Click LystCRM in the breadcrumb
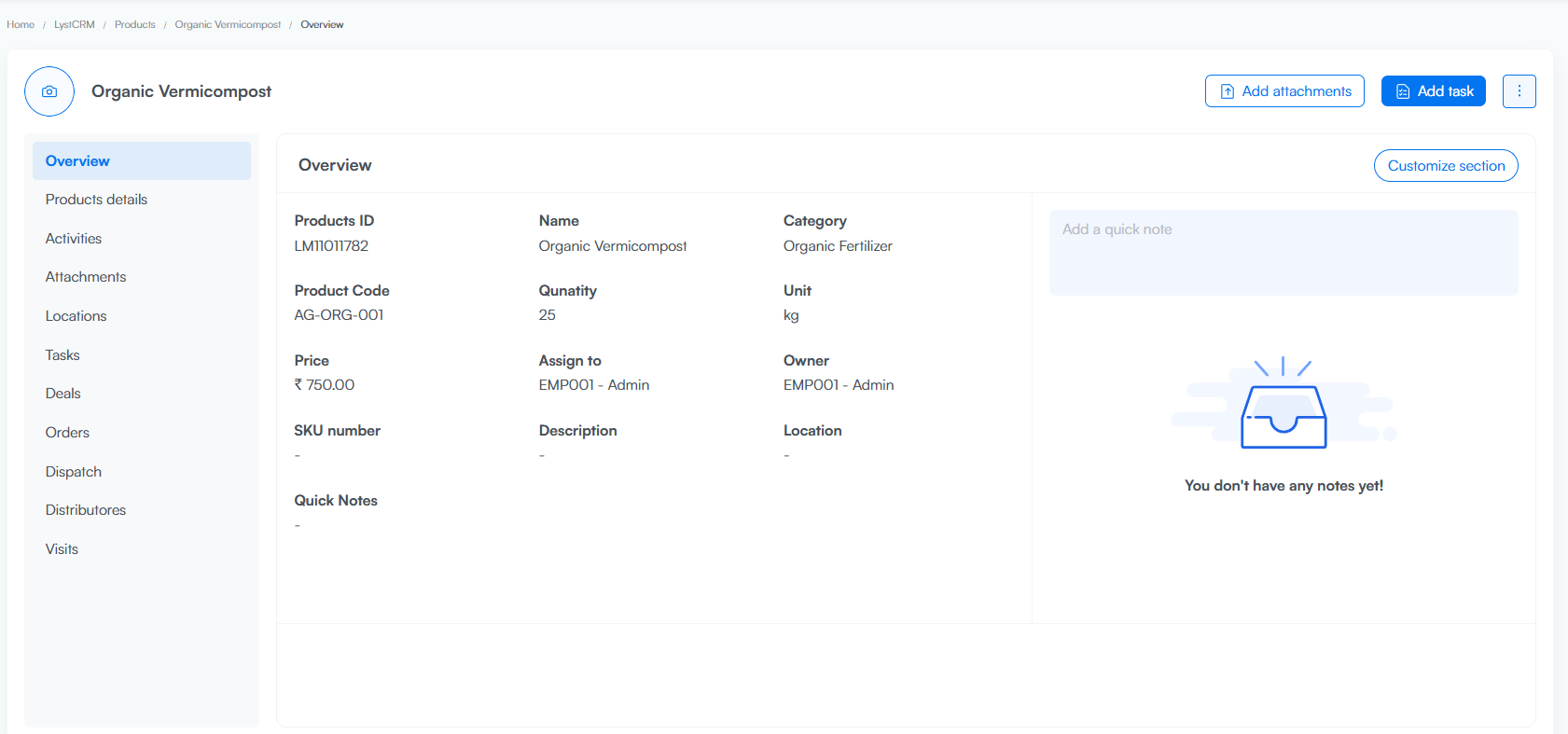The width and height of the screenshot is (1568, 734). click(75, 25)
